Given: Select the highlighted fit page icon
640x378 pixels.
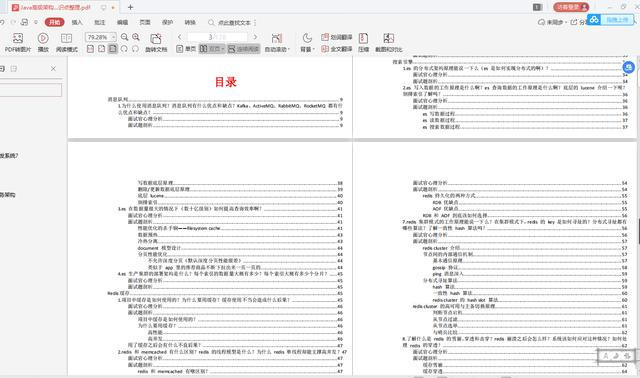Looking at the screenshot, I should 113,49.
